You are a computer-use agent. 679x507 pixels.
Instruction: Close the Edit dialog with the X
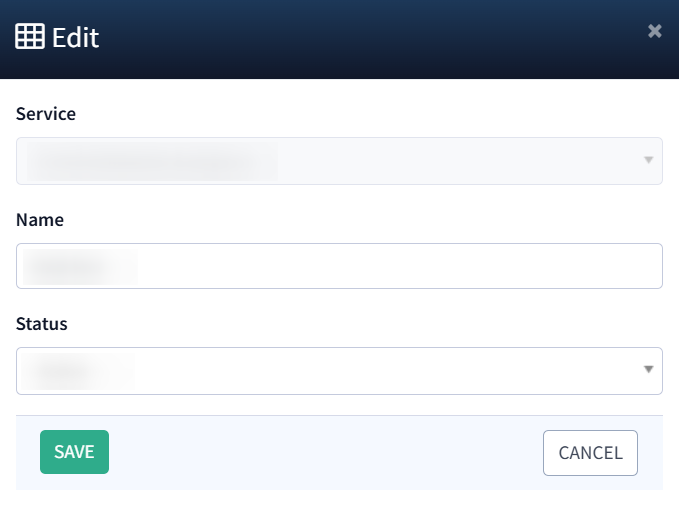[655, 31]
